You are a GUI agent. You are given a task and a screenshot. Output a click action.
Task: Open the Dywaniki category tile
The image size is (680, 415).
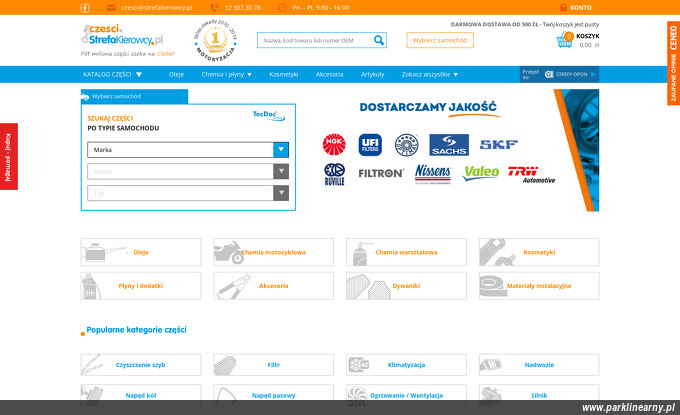coord(406,286)
